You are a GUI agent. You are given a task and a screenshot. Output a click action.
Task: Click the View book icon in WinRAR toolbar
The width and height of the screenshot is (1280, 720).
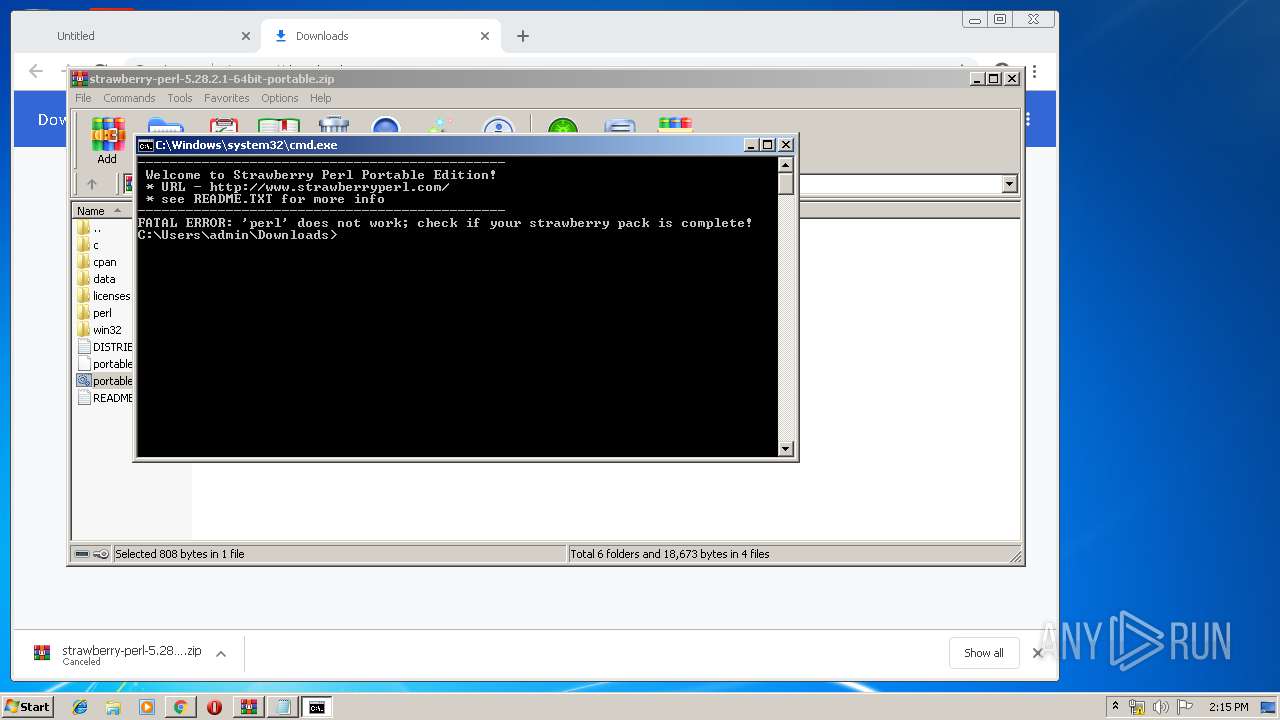pyautogui.click(x=279, y=127)
